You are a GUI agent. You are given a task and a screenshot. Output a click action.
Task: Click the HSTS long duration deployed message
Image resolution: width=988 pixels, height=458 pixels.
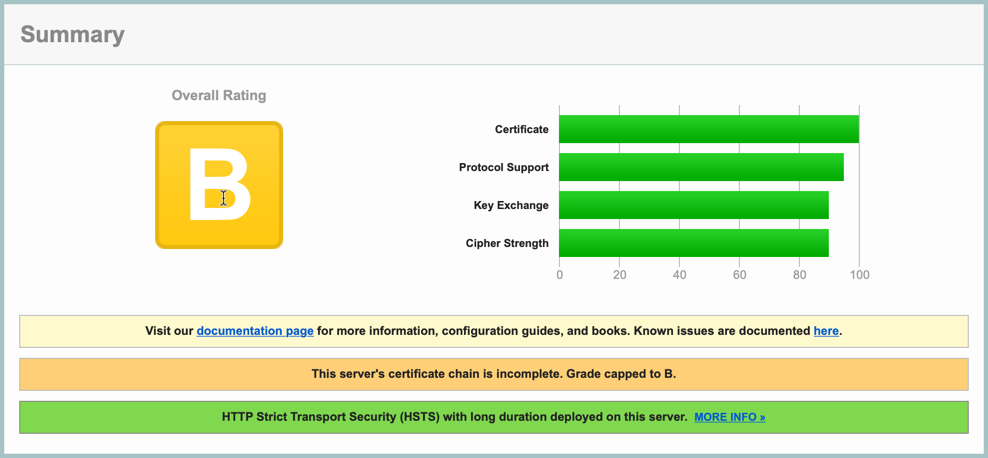click(454, 417)
